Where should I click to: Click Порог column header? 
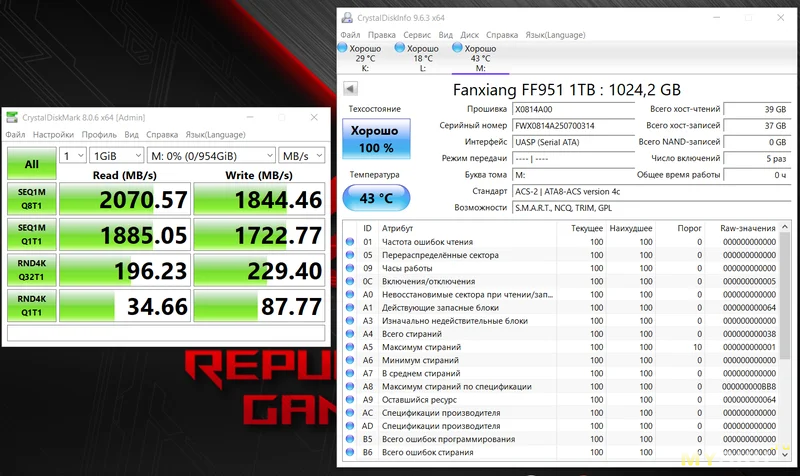coord(689,228)
